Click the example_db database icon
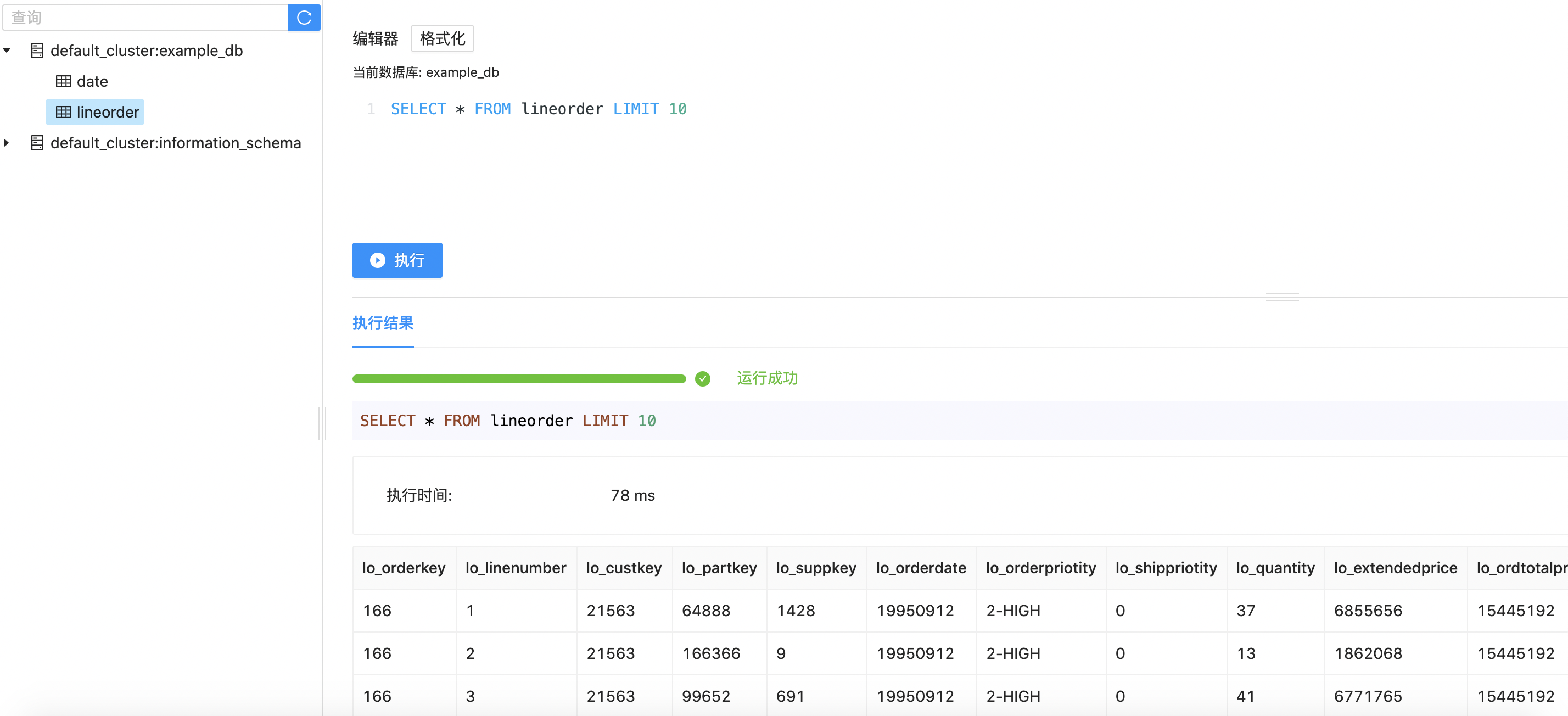 point(37,51)
